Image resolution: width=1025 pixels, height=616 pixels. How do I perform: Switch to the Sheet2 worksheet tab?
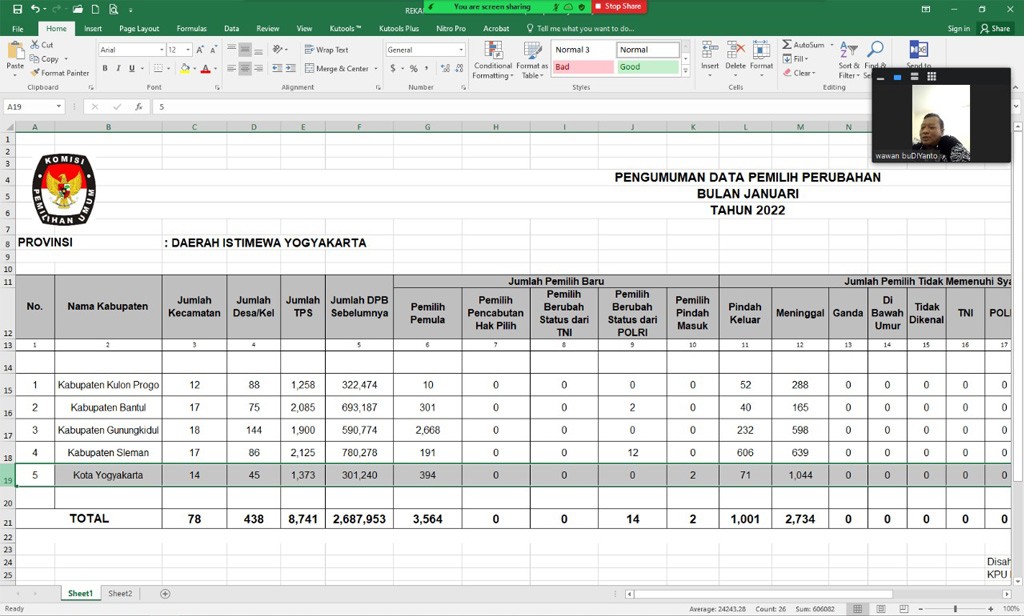click(x=120, y=594)
